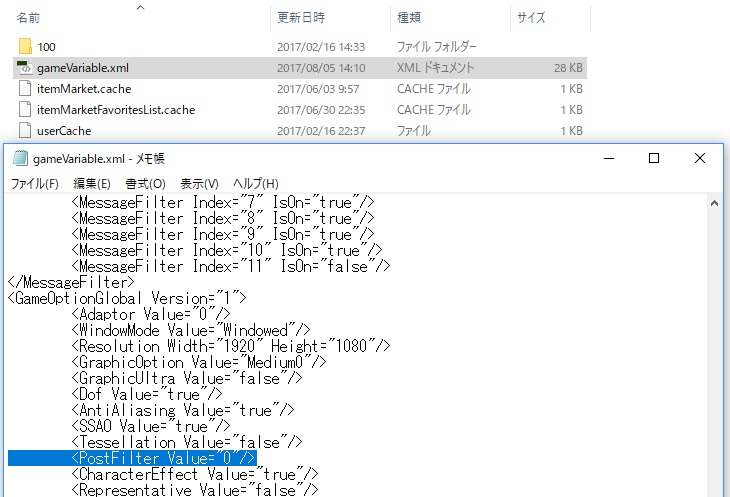Click the userCache file icon

click(25, 130)
